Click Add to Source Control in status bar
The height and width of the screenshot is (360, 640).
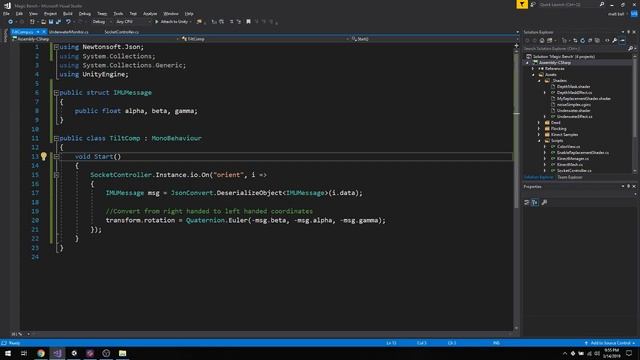610,343
